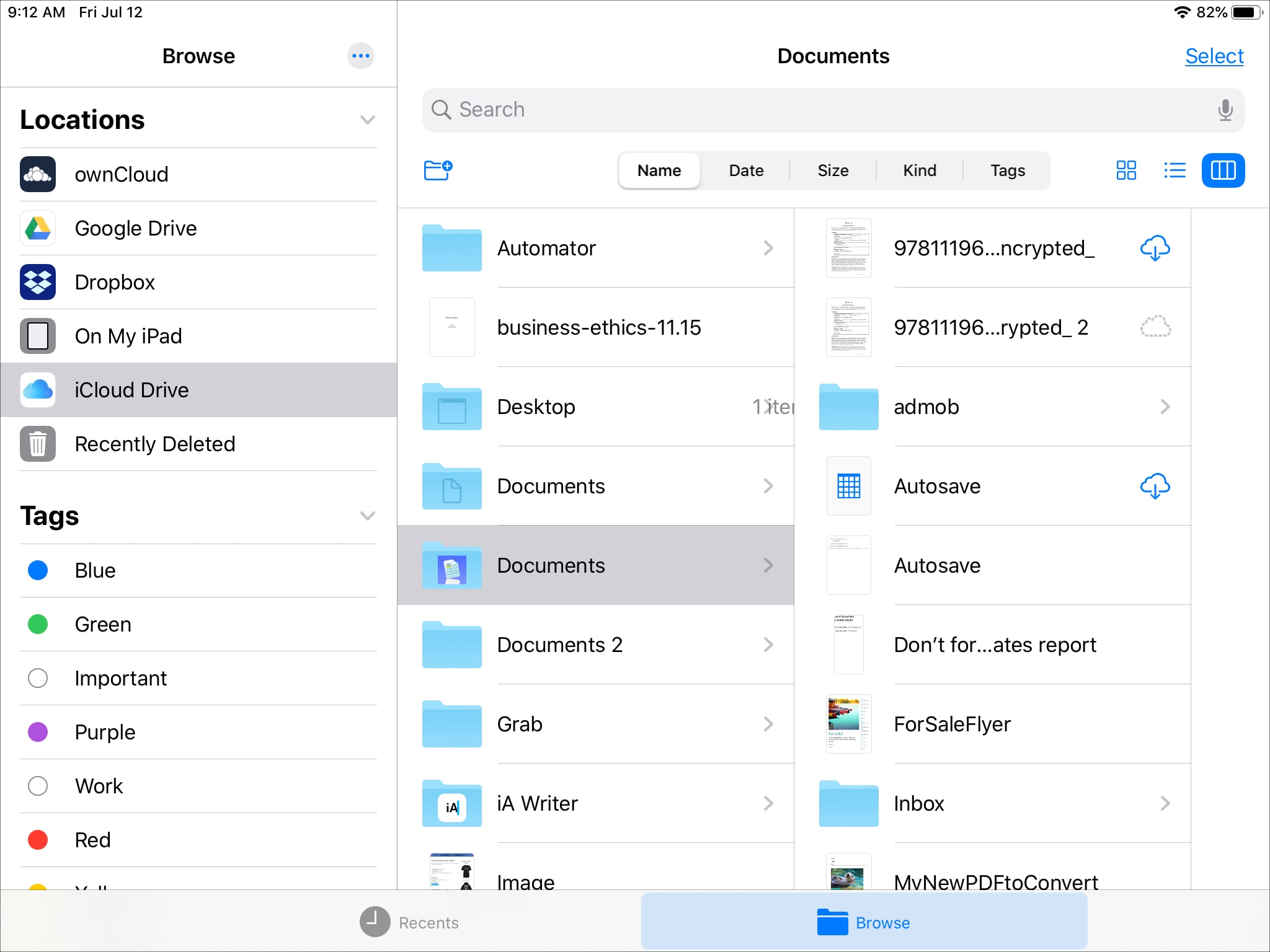1270x952 pixels.
Task: Open the Inbox folder
Action: click(992, 803)
